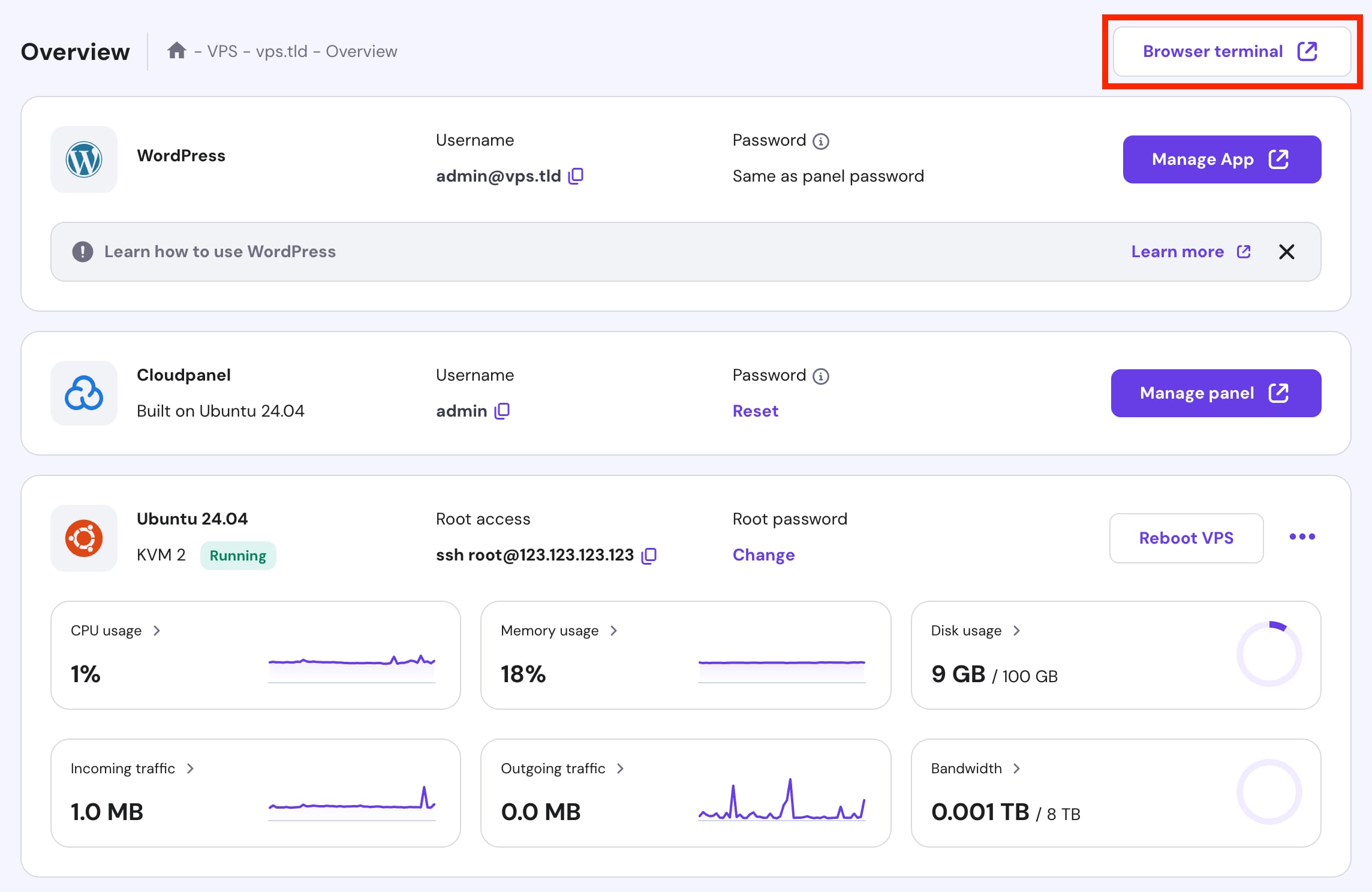
Task: Click the home icon in the breadcrumb
Action: pos(176,51)
